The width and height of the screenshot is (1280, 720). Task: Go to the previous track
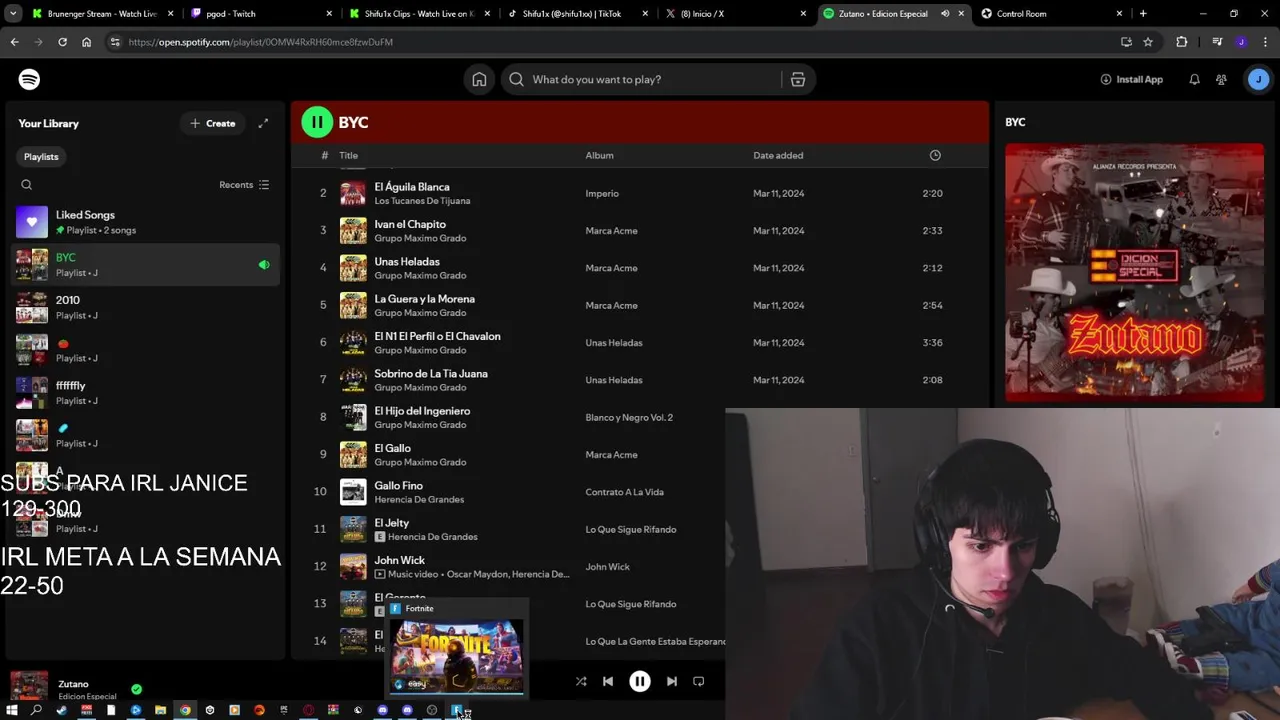(x=608, y=681)
